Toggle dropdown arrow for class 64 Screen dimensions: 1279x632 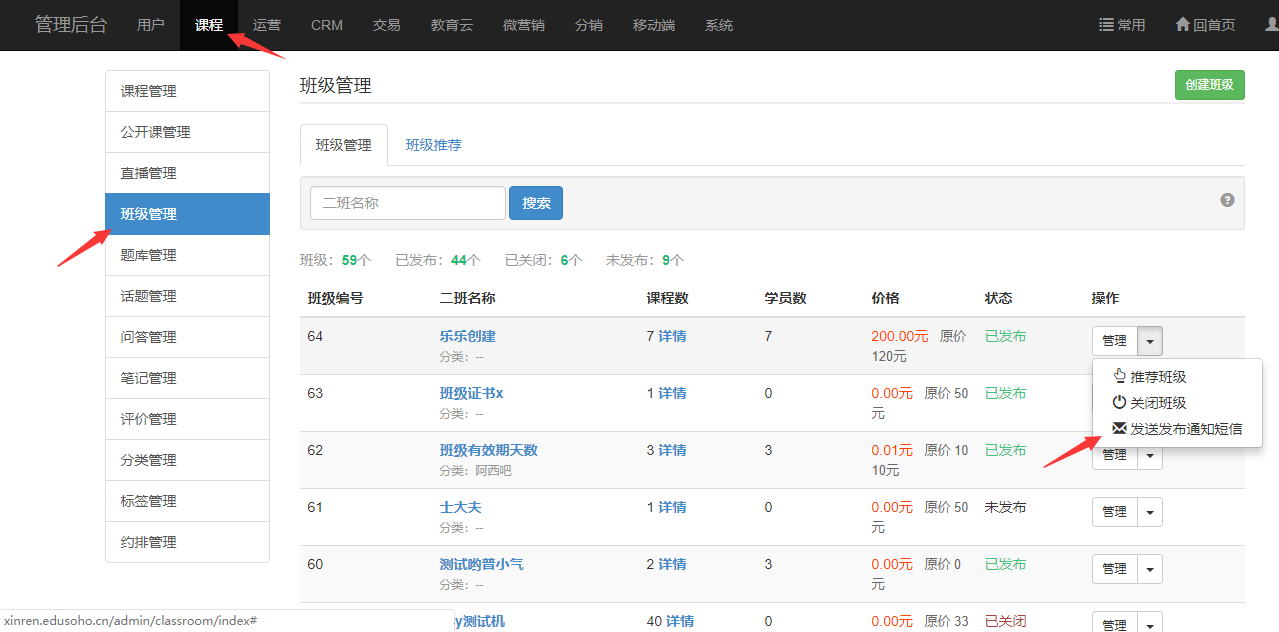click(1150, 341)
